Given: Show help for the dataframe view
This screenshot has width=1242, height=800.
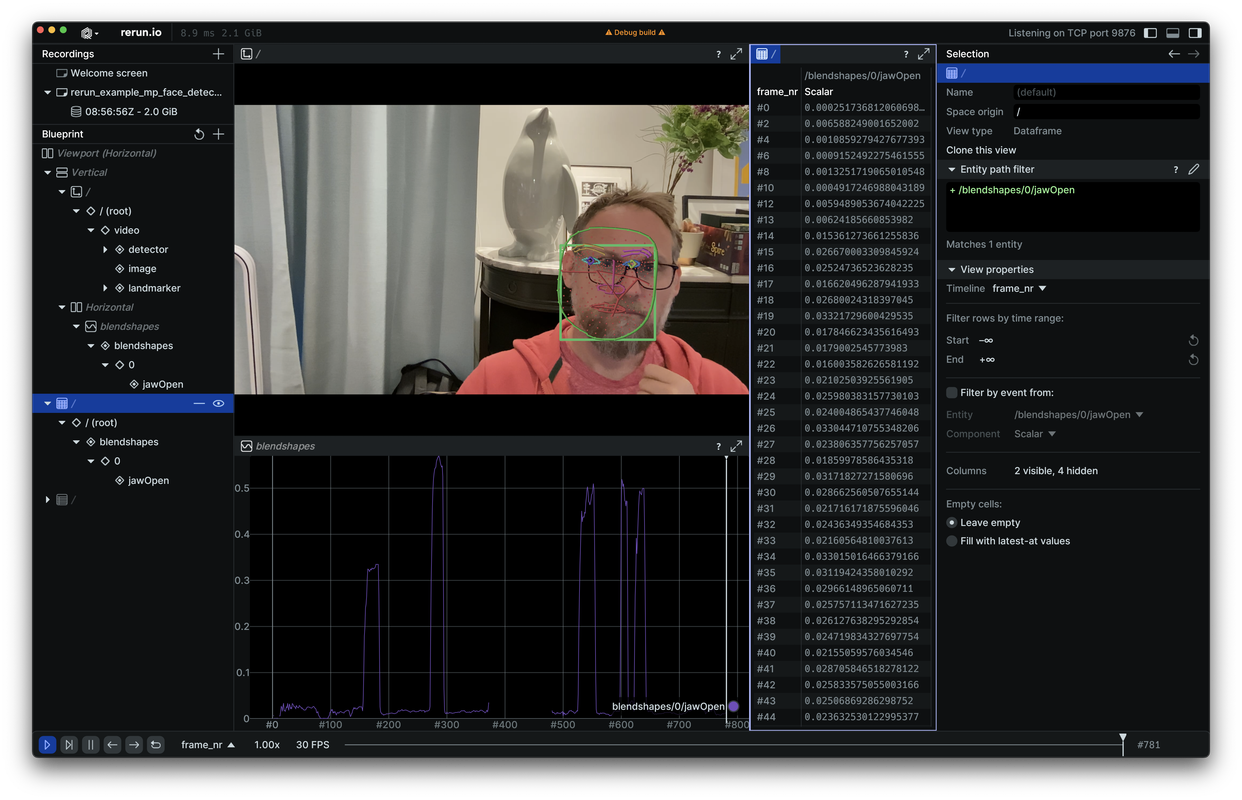Looking at the screenshot, I should pos(906,54).
